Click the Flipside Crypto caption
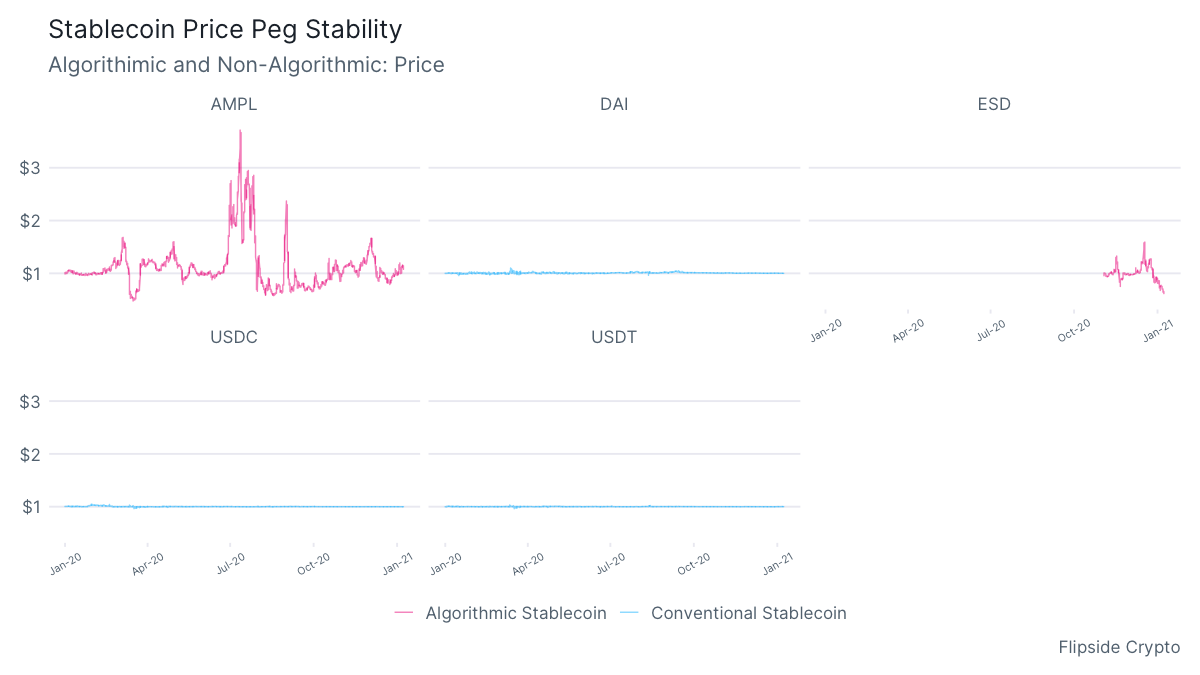Viewport: 1200px width, 675px height. pos(1119,648)
